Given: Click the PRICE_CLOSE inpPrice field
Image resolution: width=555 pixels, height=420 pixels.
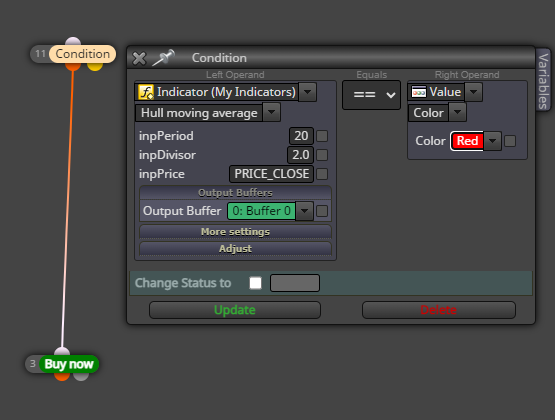Looking at the screenshot, I should (x=271, y=174).
